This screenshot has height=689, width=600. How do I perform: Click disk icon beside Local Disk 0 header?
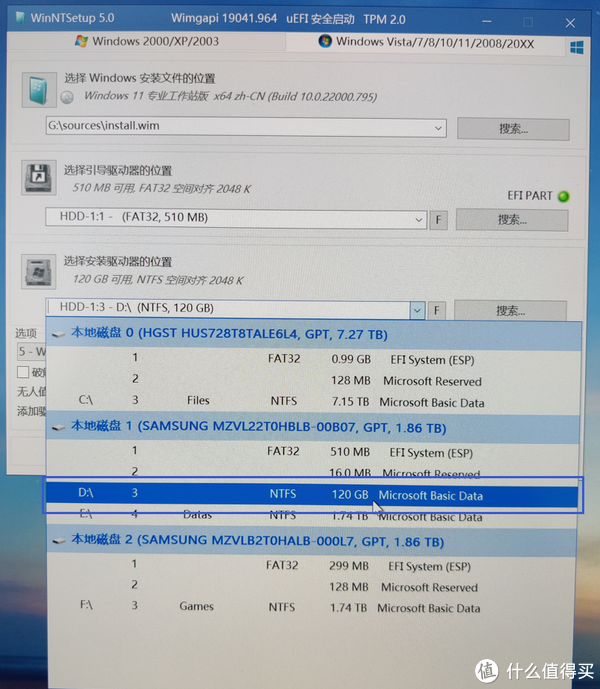(58, 334)
